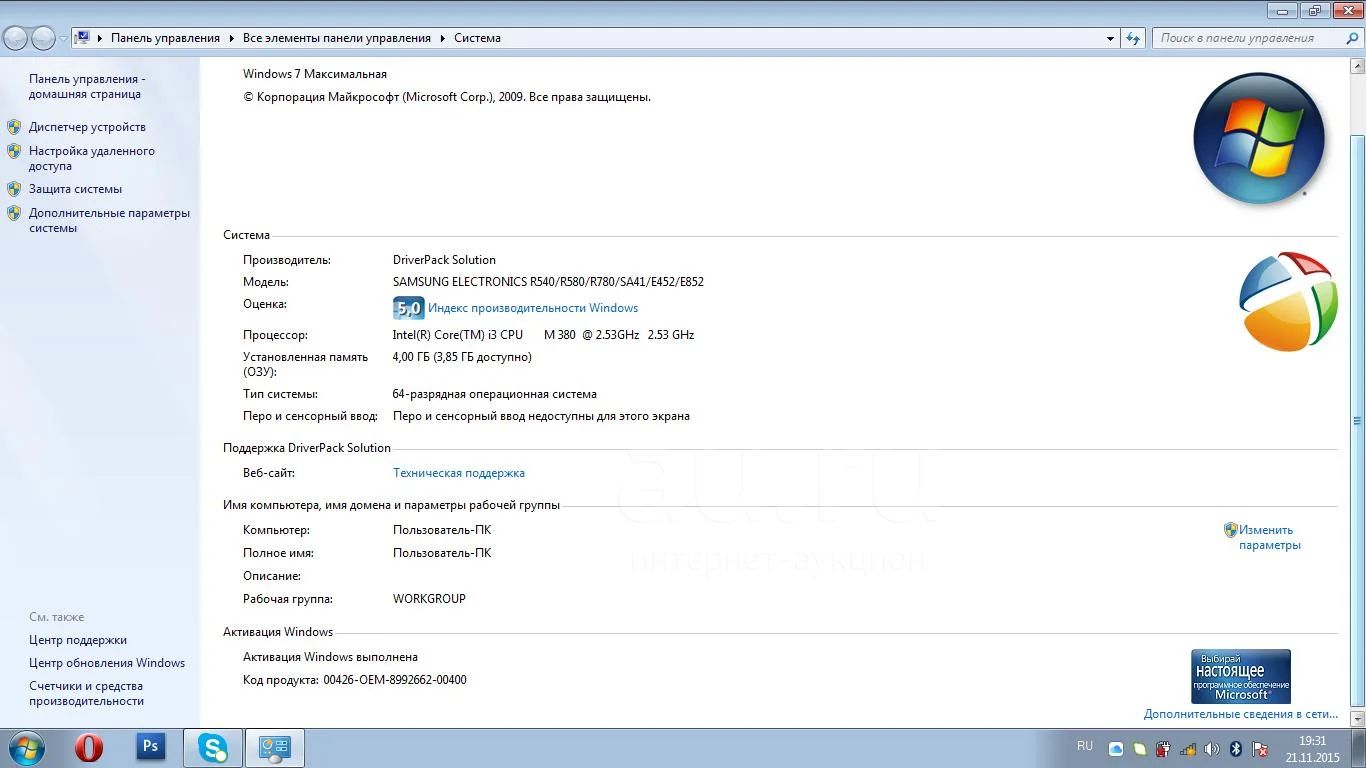Click the 4,00 ГБ memory value
1366x768 pixels.
coord(462,357)
